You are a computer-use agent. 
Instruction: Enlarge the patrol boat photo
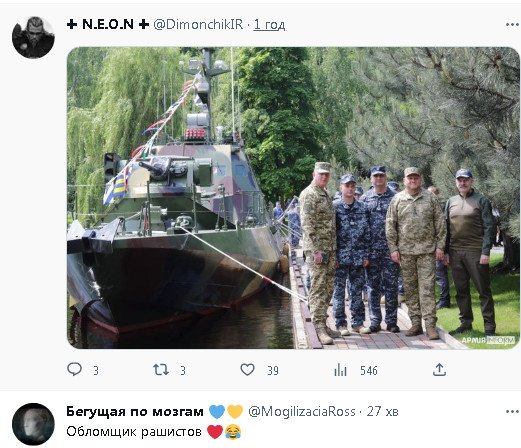(293, 198)
